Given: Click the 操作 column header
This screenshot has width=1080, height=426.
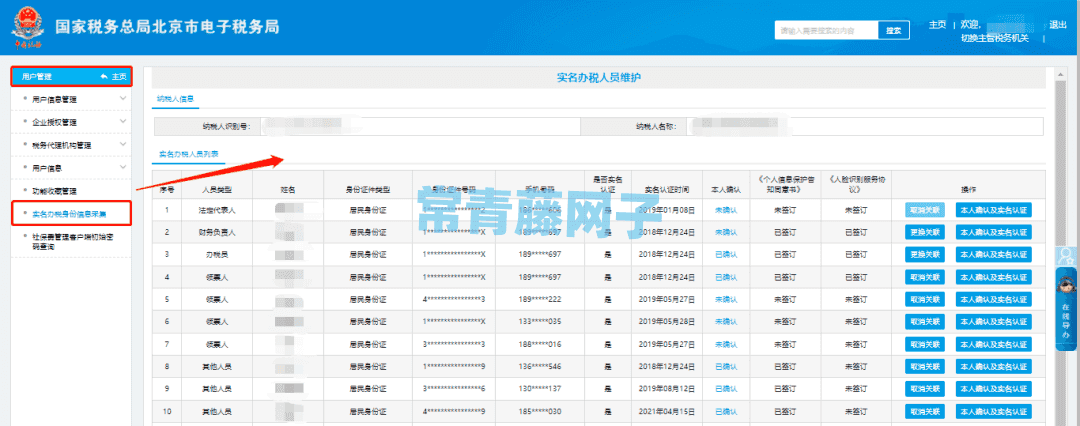Looking at the screenshot, I should tap(968, 188).
